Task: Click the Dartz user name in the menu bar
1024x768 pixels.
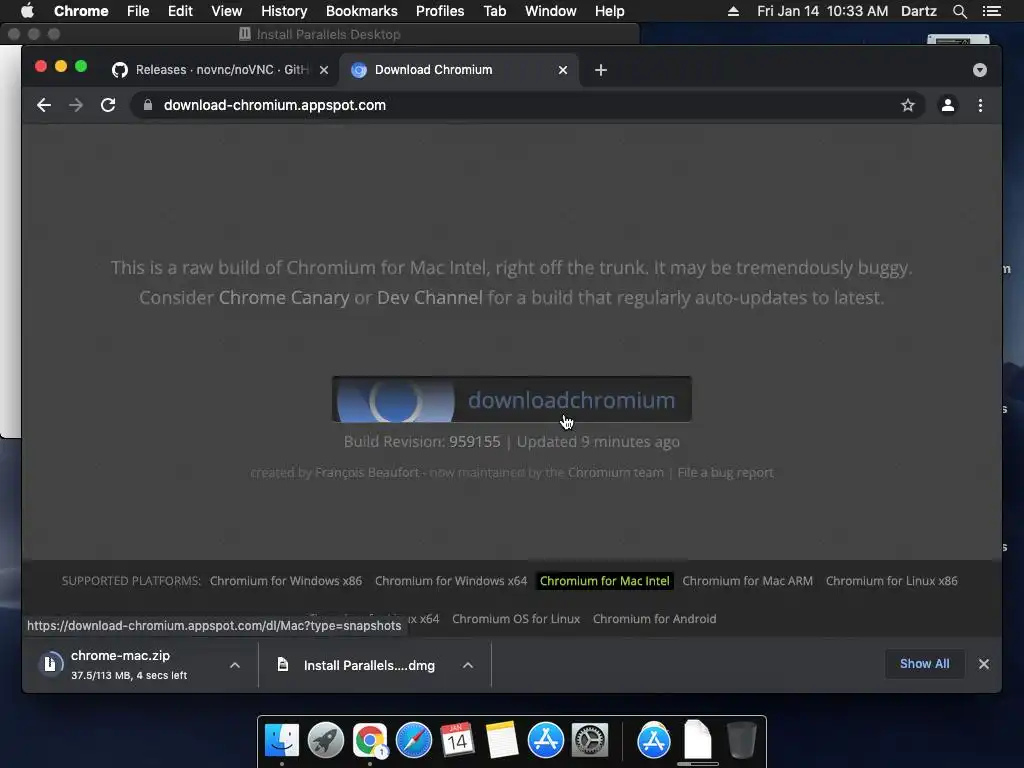Action: (919, 11)
